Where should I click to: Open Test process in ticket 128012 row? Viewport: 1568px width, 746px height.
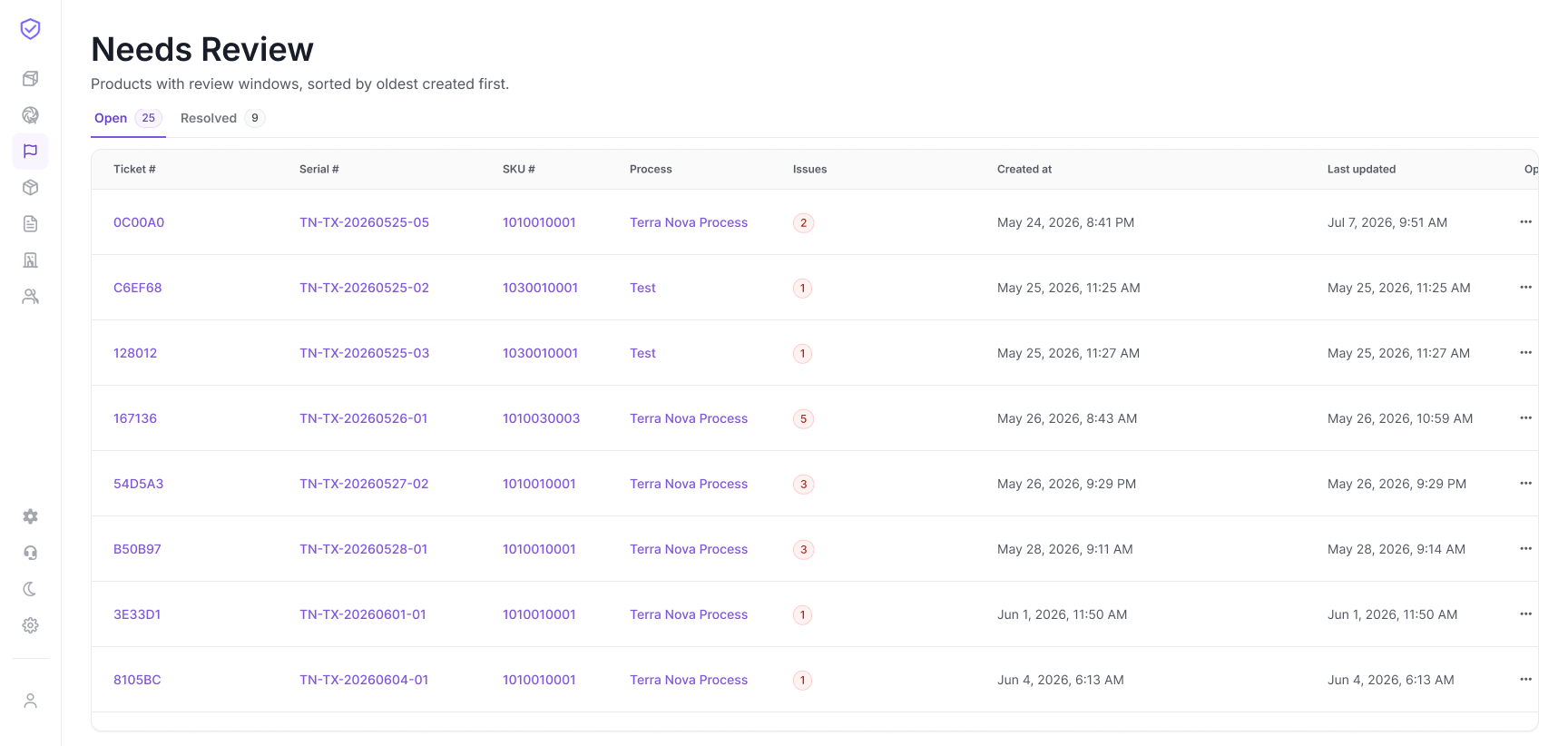[x=642, y=353]
